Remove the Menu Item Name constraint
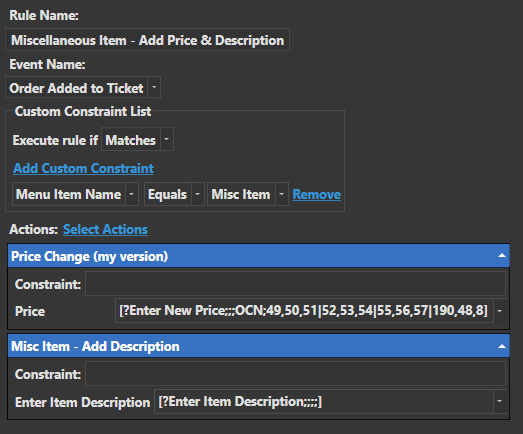Image resolution: width=523 pixels, height=434 pixels. pos(317,194)
